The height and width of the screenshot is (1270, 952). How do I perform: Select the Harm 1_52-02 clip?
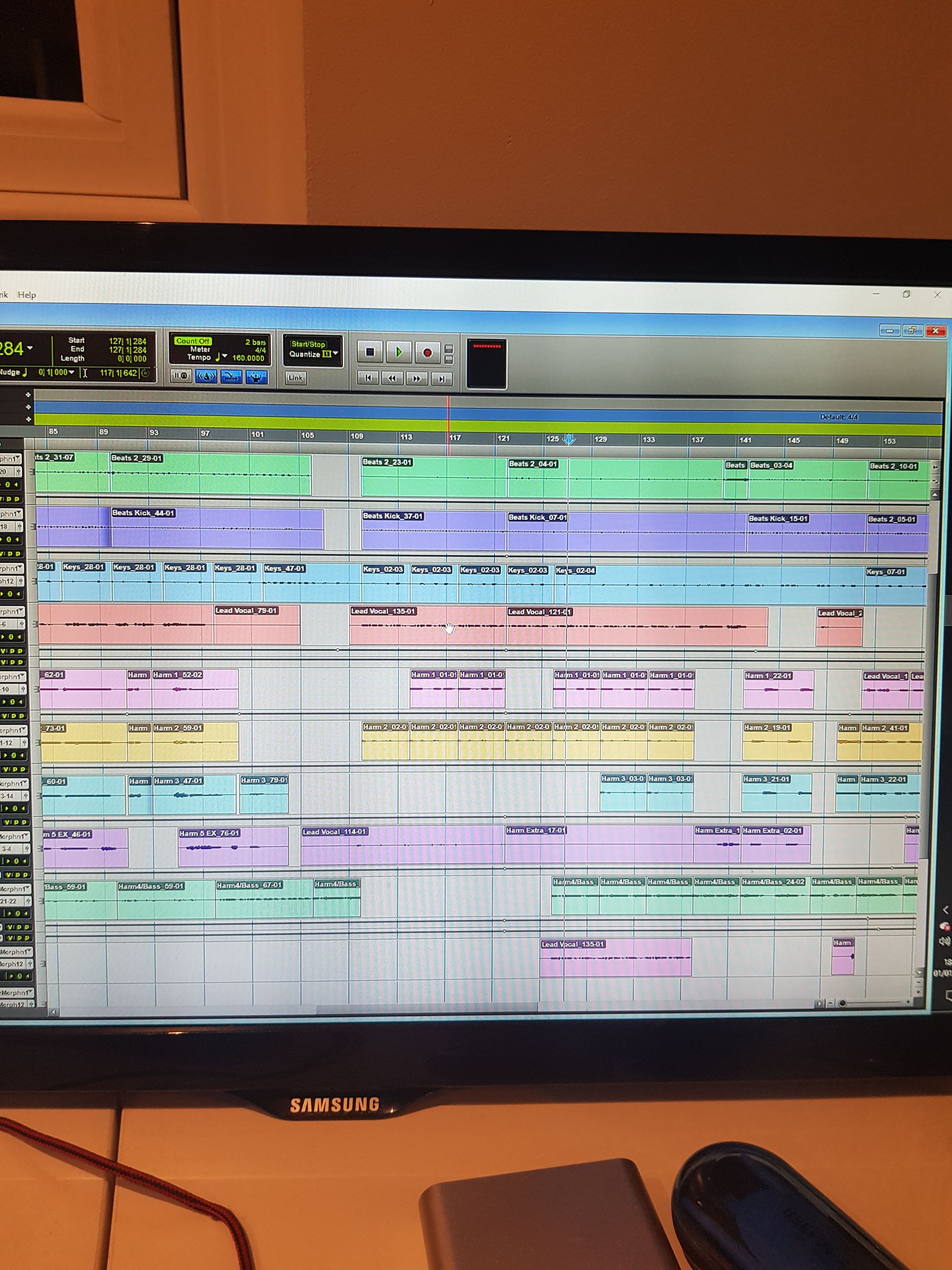(x=195, y=689)
